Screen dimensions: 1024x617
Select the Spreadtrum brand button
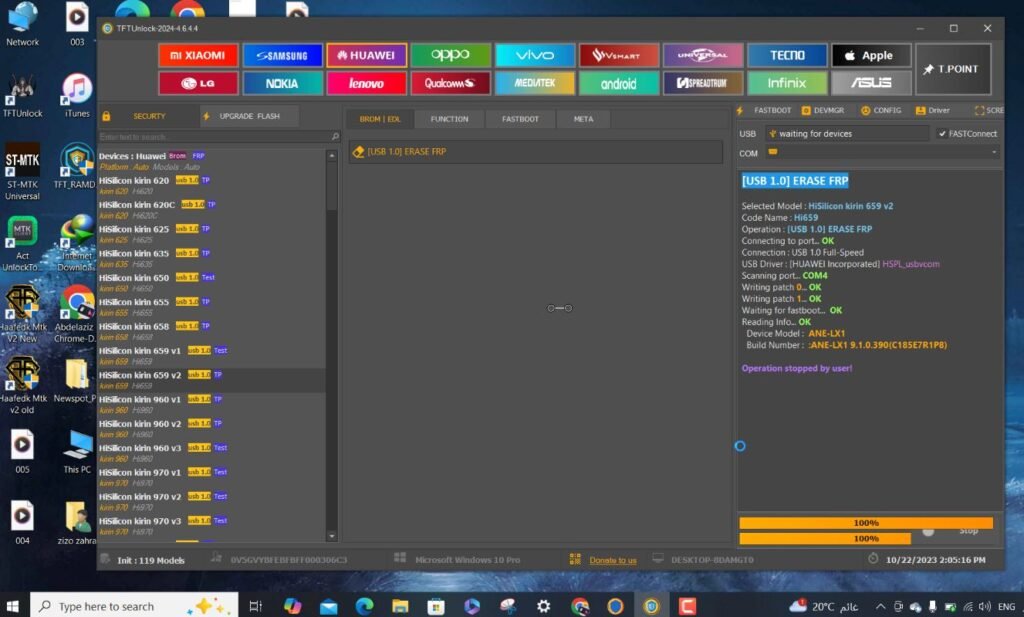coord(703,84)
